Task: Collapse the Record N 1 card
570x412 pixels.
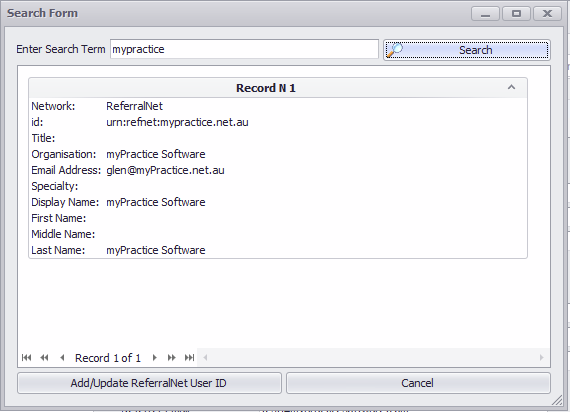Action: [x=511, y=87]
